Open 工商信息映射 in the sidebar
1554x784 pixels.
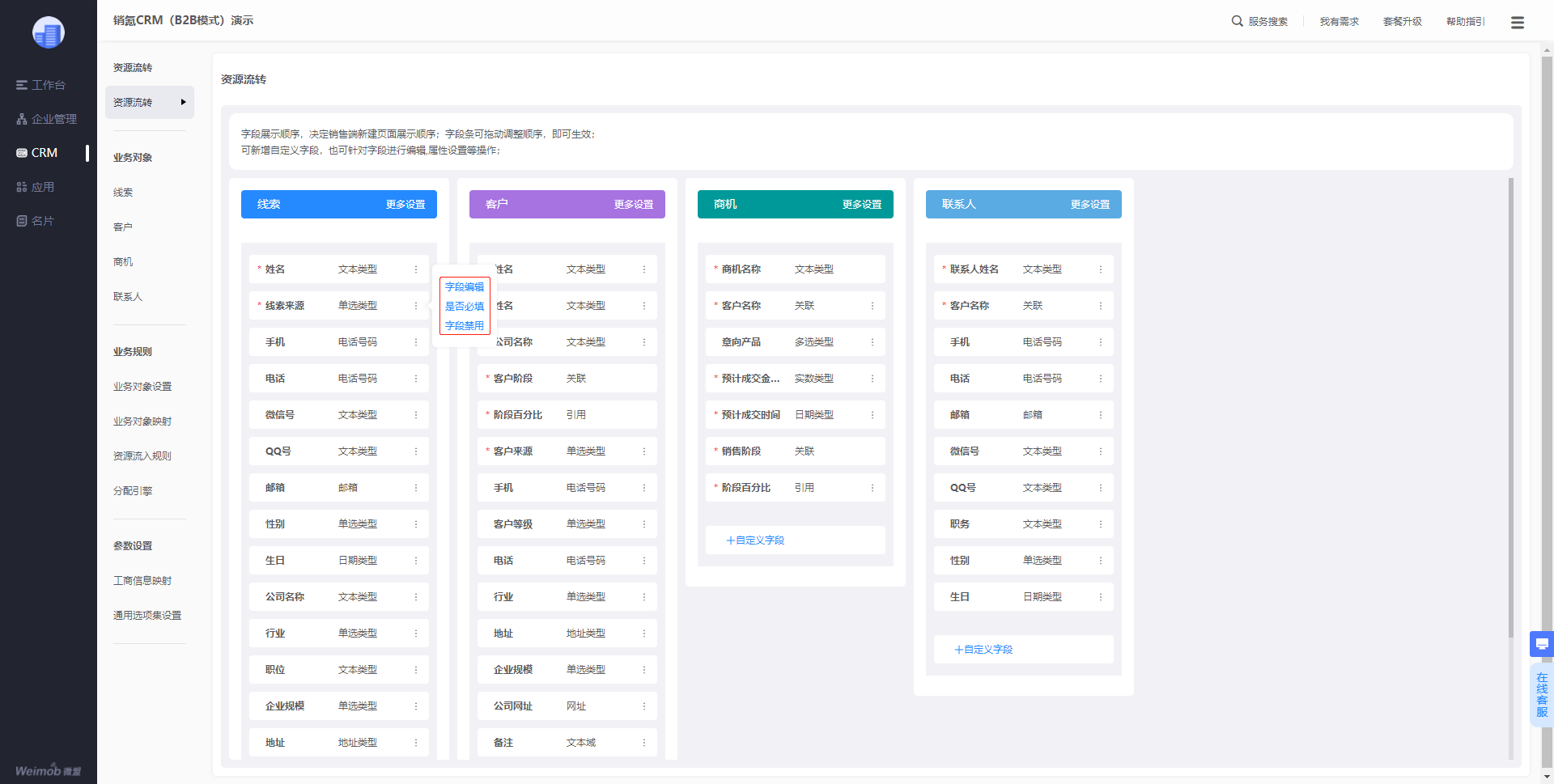(x=142, y=581)
